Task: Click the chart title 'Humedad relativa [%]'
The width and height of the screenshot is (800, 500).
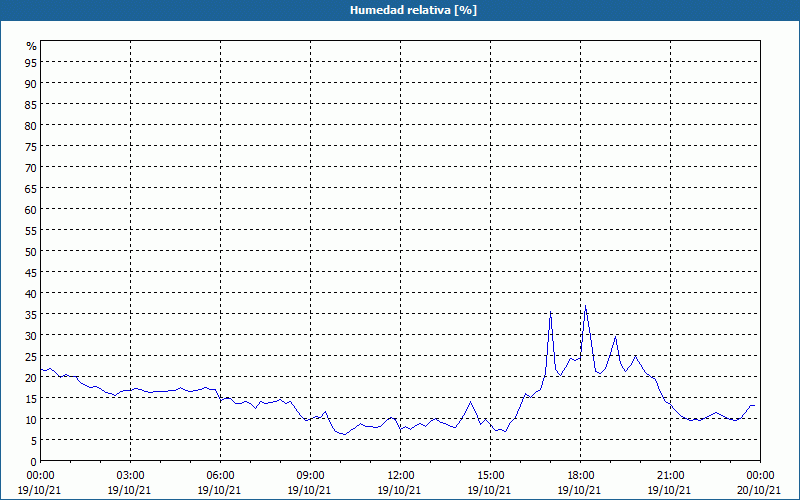Action: coord(413,10)
